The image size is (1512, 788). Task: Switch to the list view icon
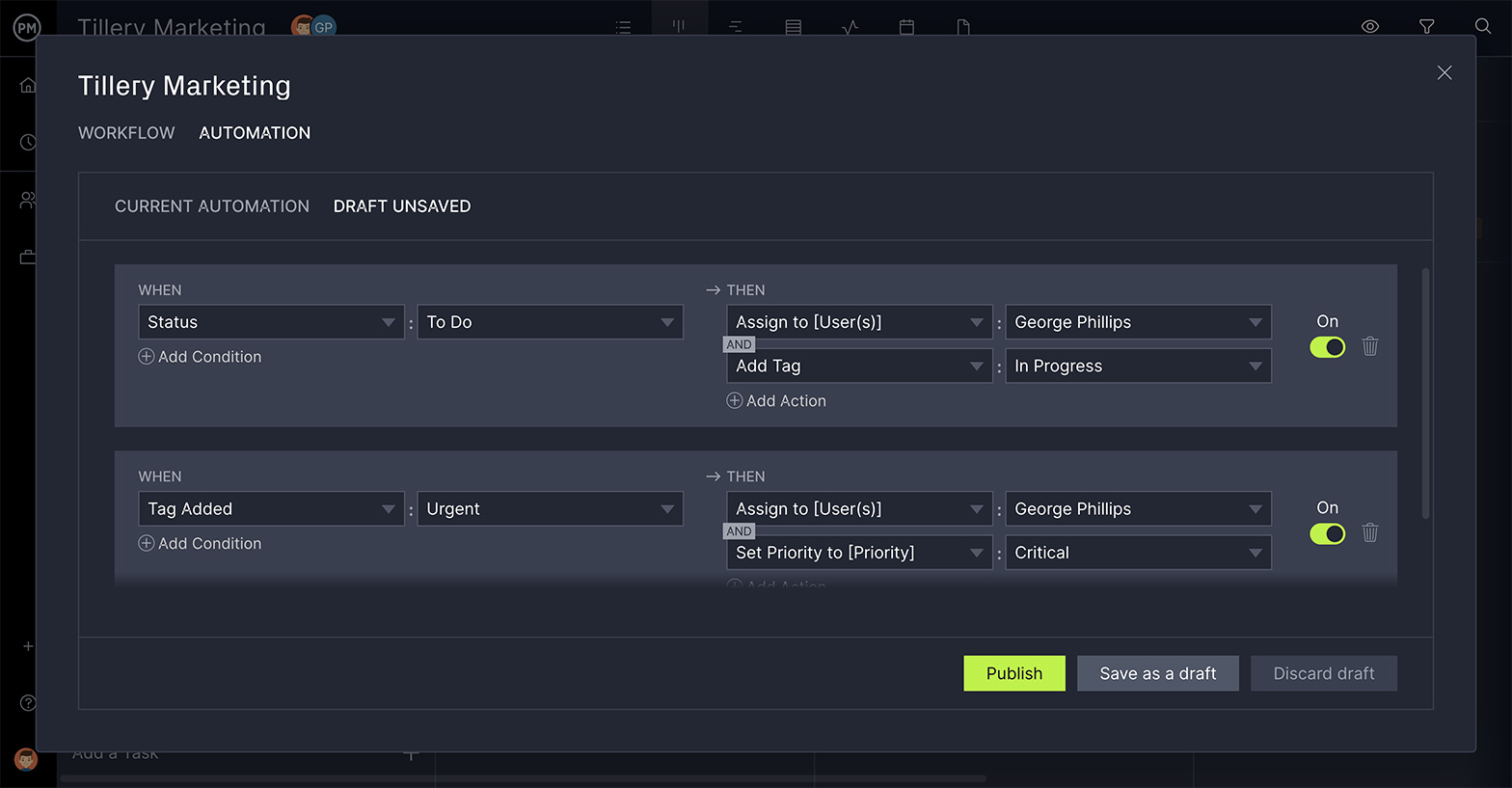(x=623, y=27)
